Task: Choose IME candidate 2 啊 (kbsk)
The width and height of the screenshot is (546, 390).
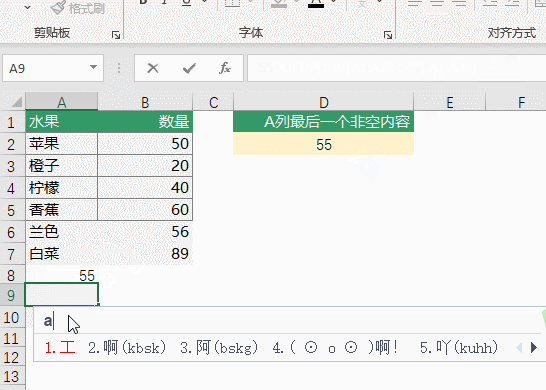Action: [127, 348]
